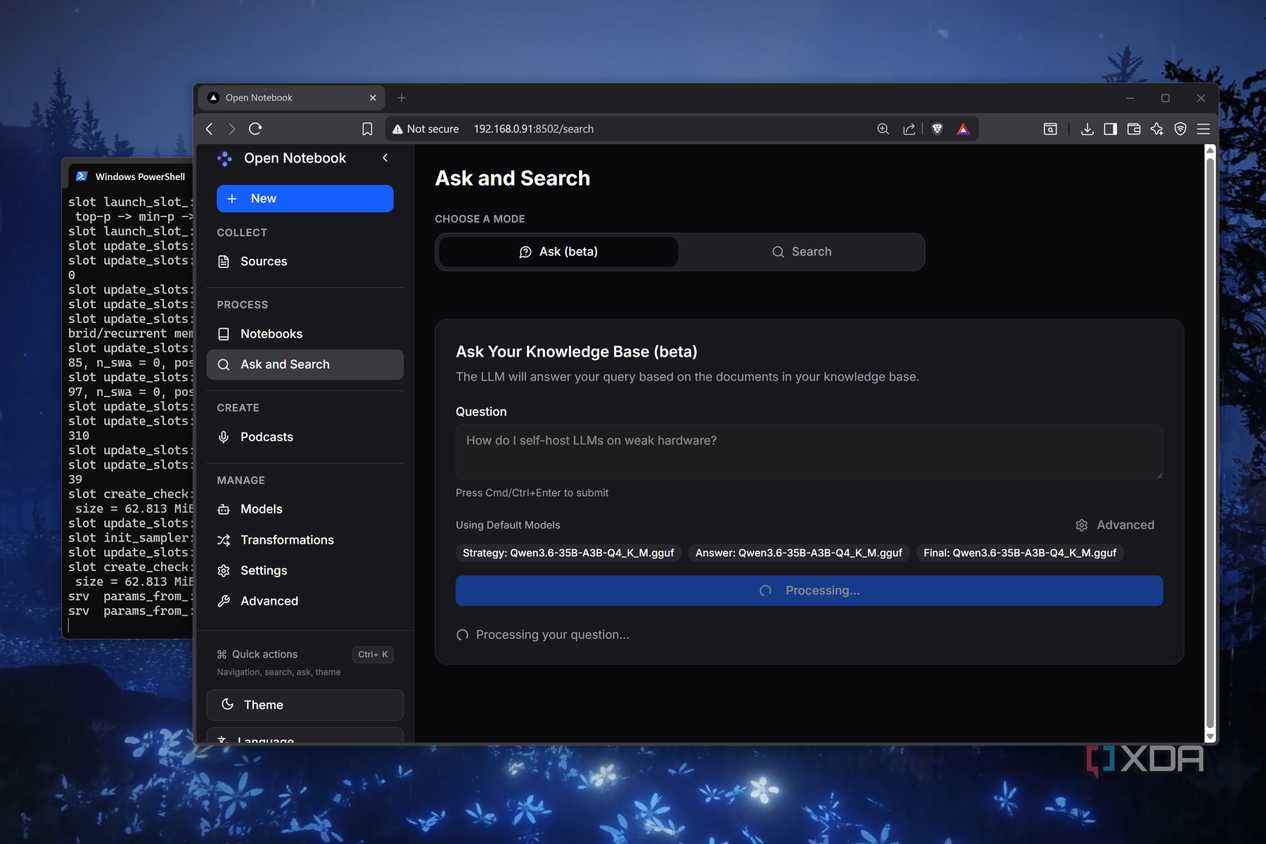Open the Brave Wallet icon

pyautogui.click(x=1134, y=129)
